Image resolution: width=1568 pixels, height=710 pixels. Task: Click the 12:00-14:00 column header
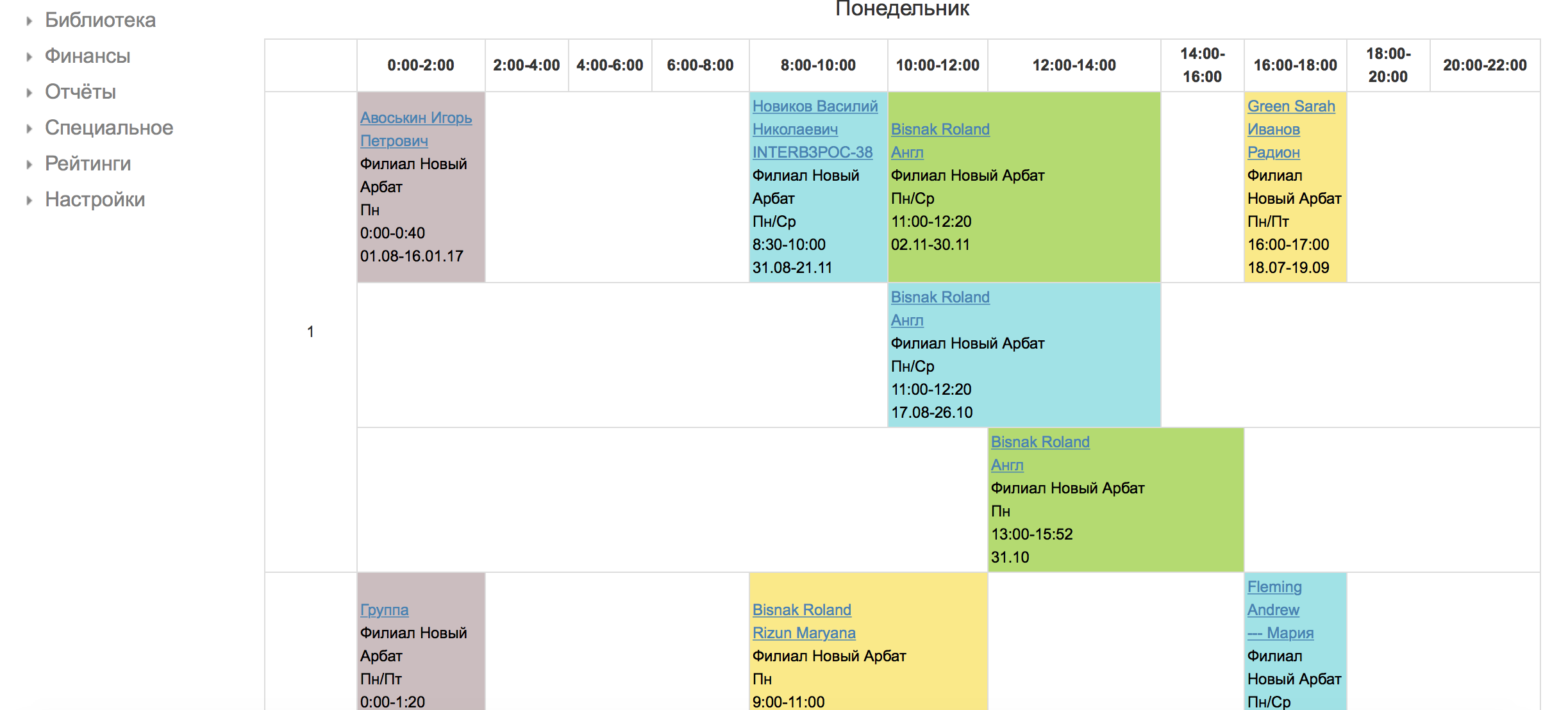(1074, 65)
